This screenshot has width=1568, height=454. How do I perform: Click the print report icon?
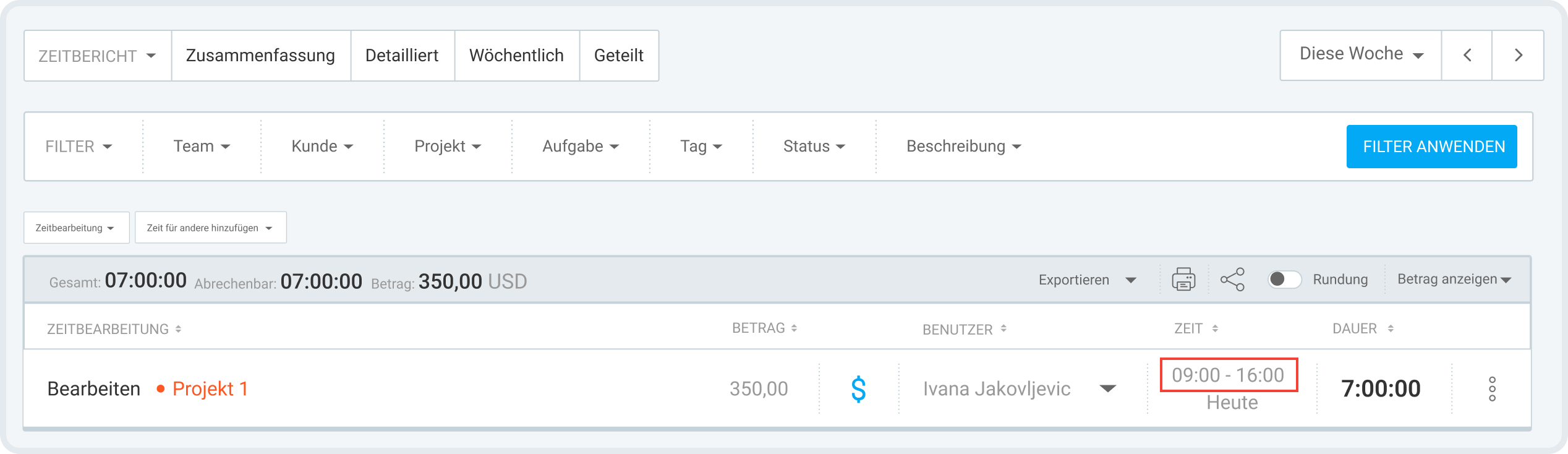coord(1183,280)
